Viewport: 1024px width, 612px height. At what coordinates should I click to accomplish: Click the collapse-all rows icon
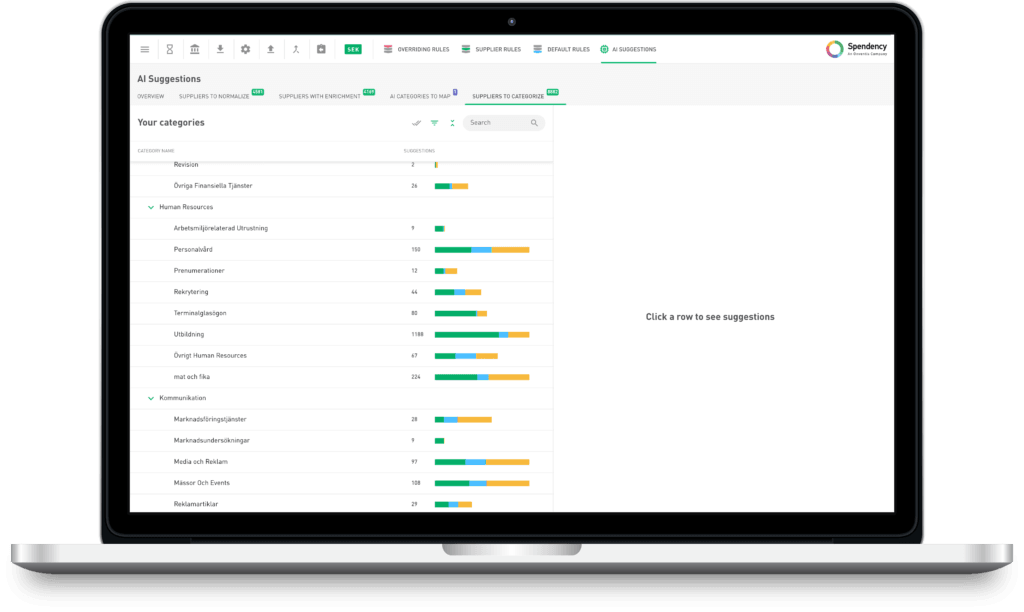tap(452, 123)
